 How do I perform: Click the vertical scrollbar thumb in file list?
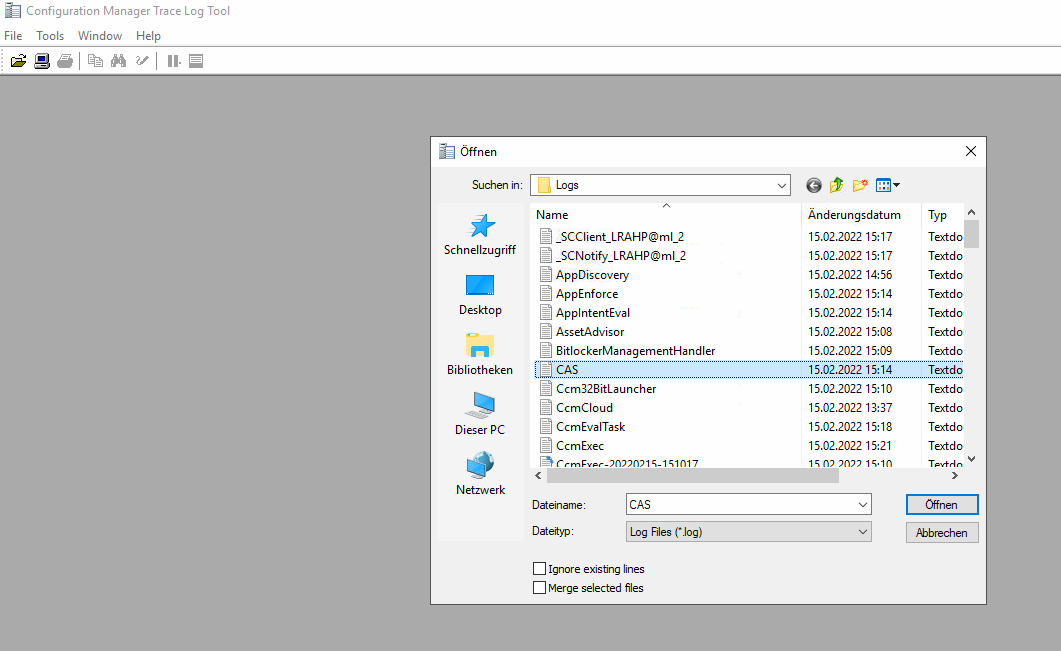(972, 234)
